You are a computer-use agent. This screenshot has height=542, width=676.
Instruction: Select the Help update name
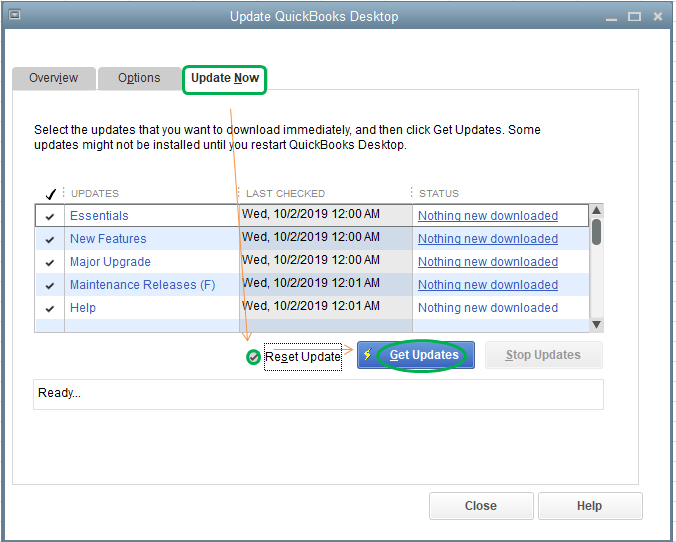(x=83, y=307)
